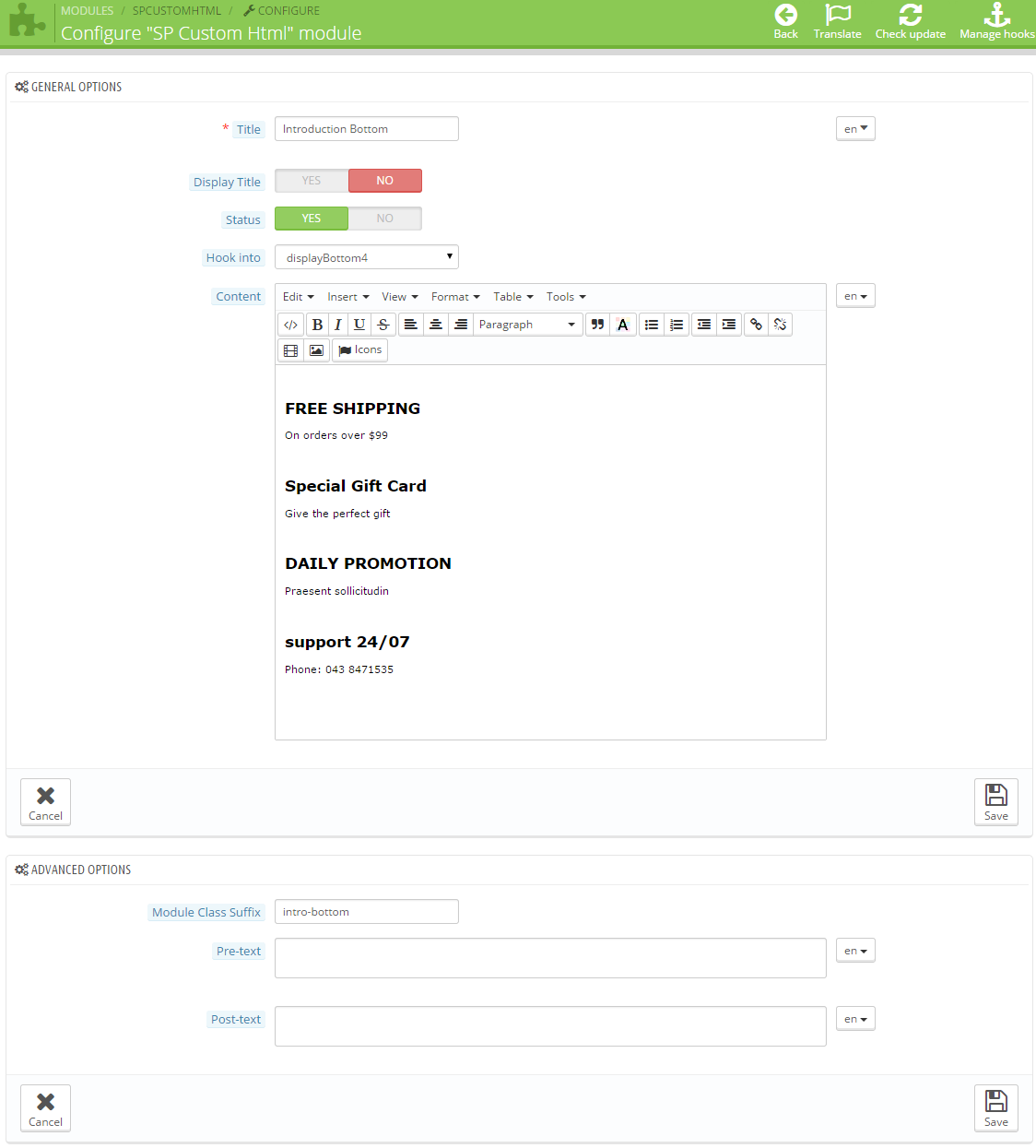Open the Icons flag button
This screenshot has height=1148, width=1036.
point(359,350)
